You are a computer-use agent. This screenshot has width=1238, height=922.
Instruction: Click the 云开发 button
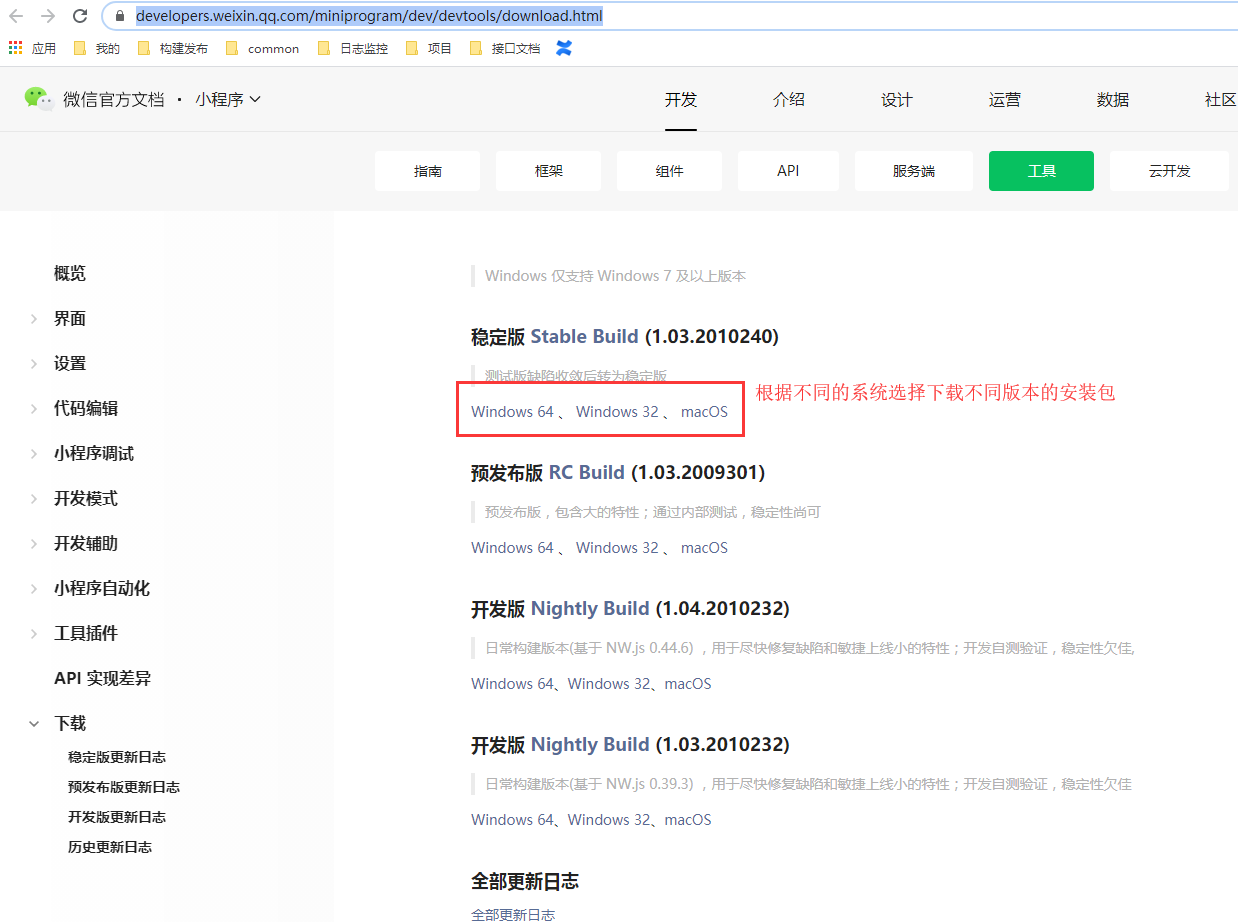(x=1170, y=171)
